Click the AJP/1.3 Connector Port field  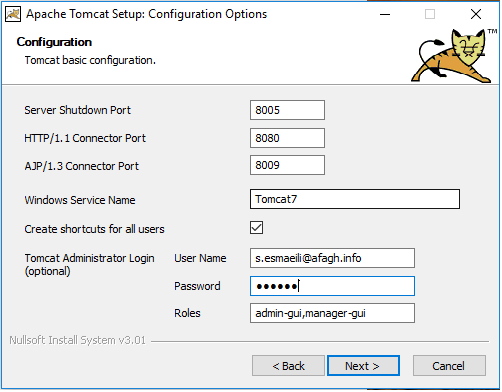pos(287,165)
